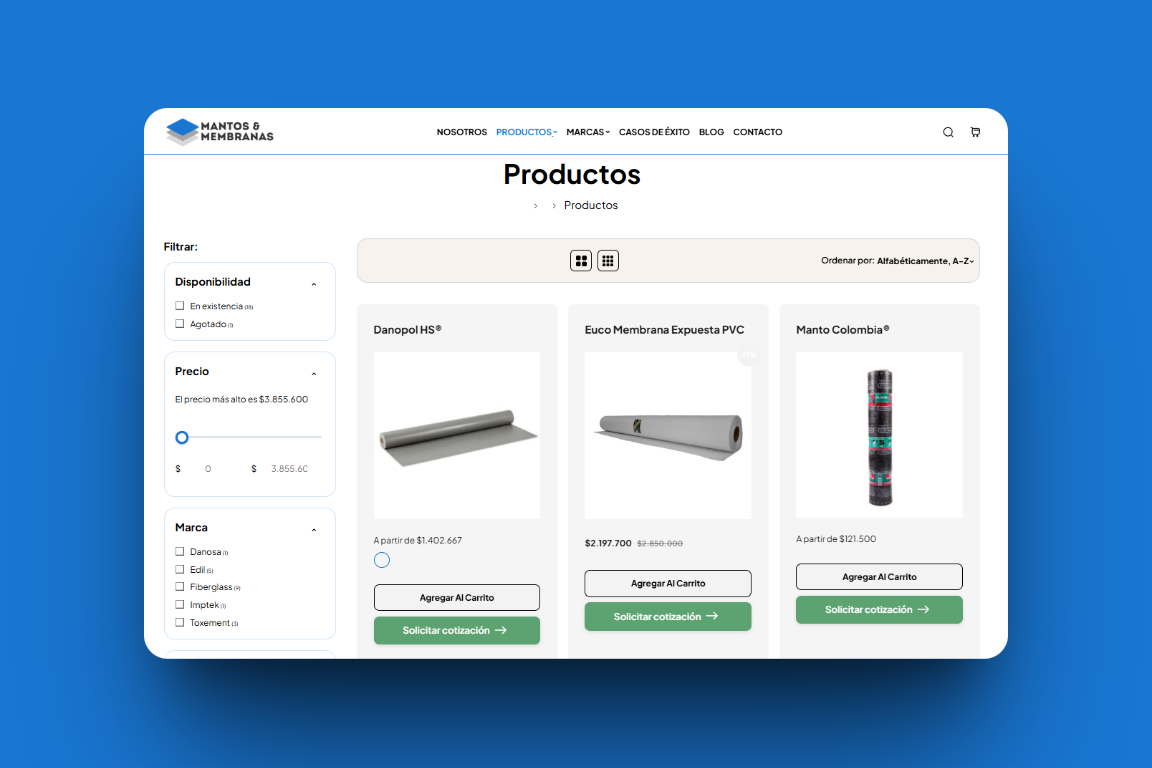Screen dimensions: 1152x768
Task: Open Danopol HS product image
Action: point(457,435)
